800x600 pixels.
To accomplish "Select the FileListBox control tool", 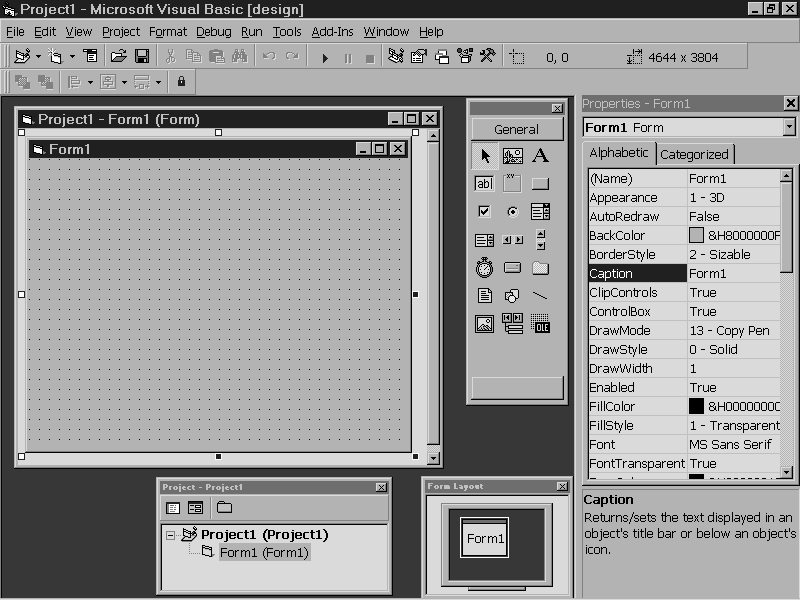I will click(484, 295).
